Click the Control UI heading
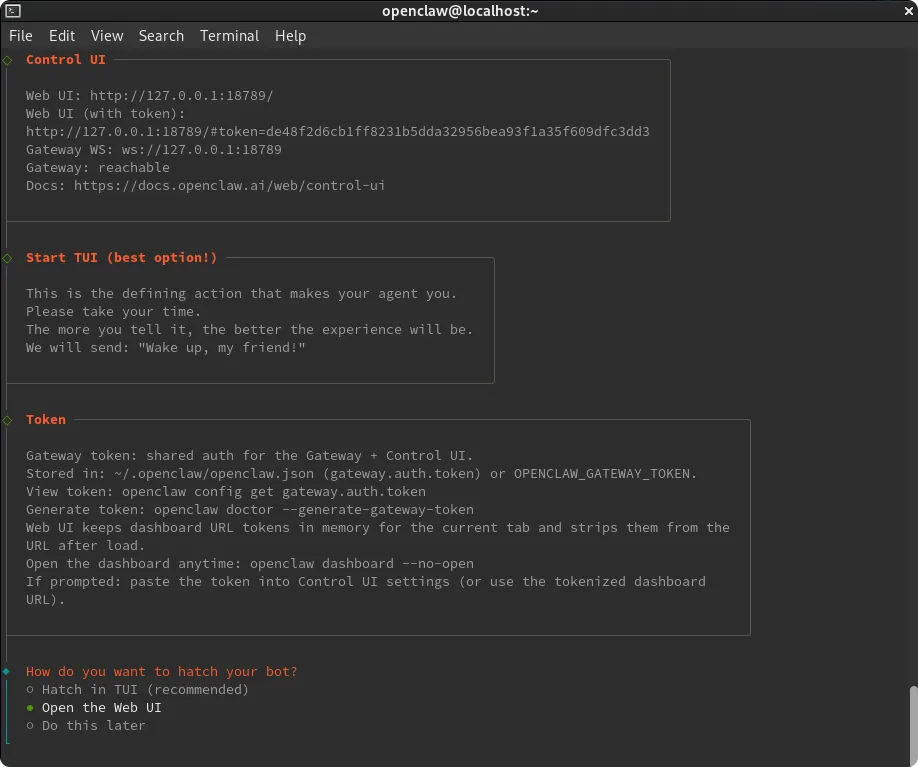The height and width of the screenshot is (767, 918). point(66,60)
